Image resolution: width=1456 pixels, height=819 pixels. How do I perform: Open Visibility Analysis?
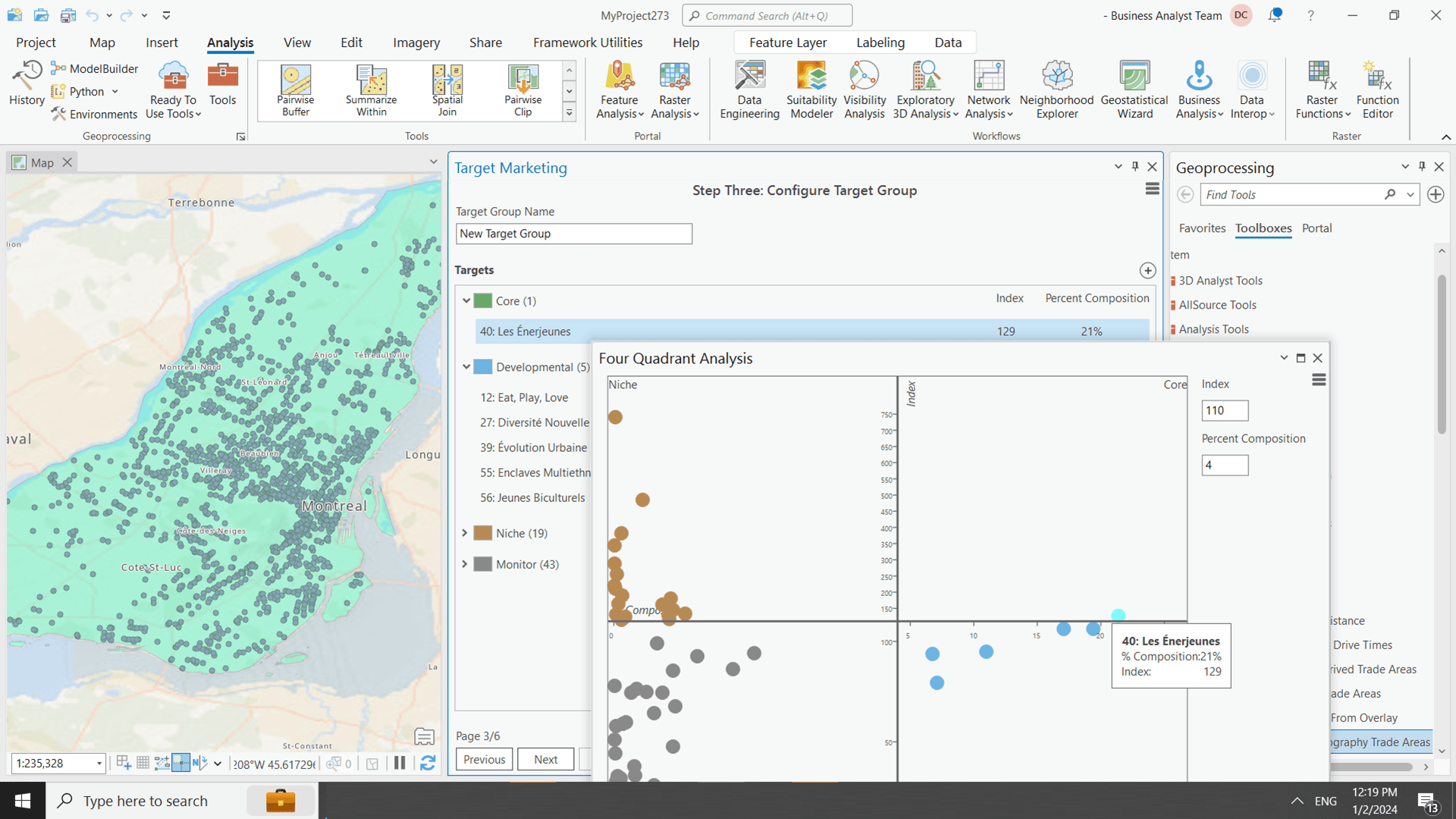pos(864,89)
